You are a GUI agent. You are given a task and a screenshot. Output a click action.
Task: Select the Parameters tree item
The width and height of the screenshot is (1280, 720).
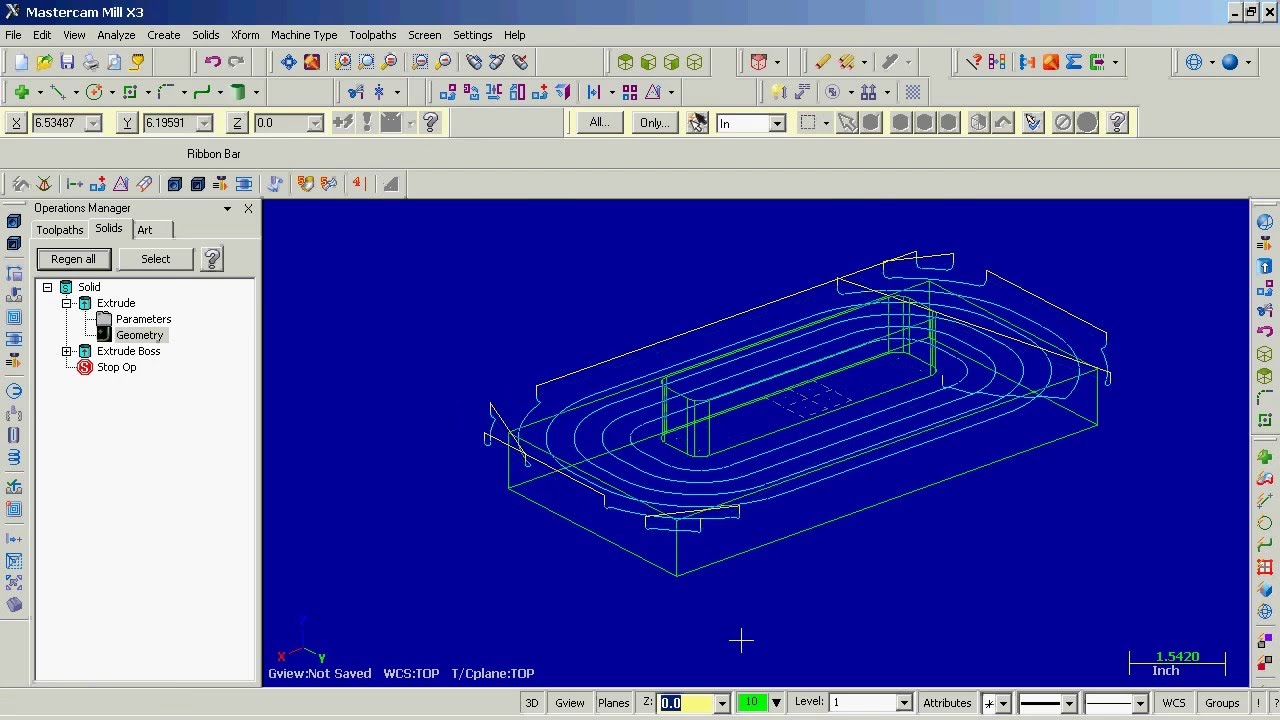click(x=143, y=319)
